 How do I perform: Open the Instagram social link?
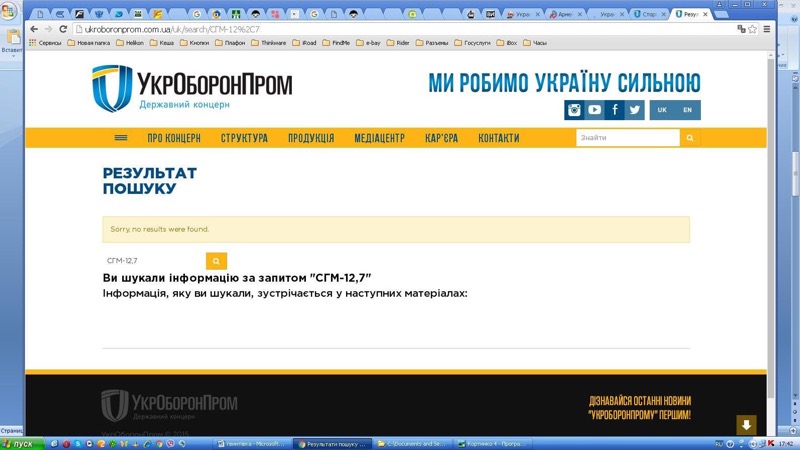tap(574, 110)
